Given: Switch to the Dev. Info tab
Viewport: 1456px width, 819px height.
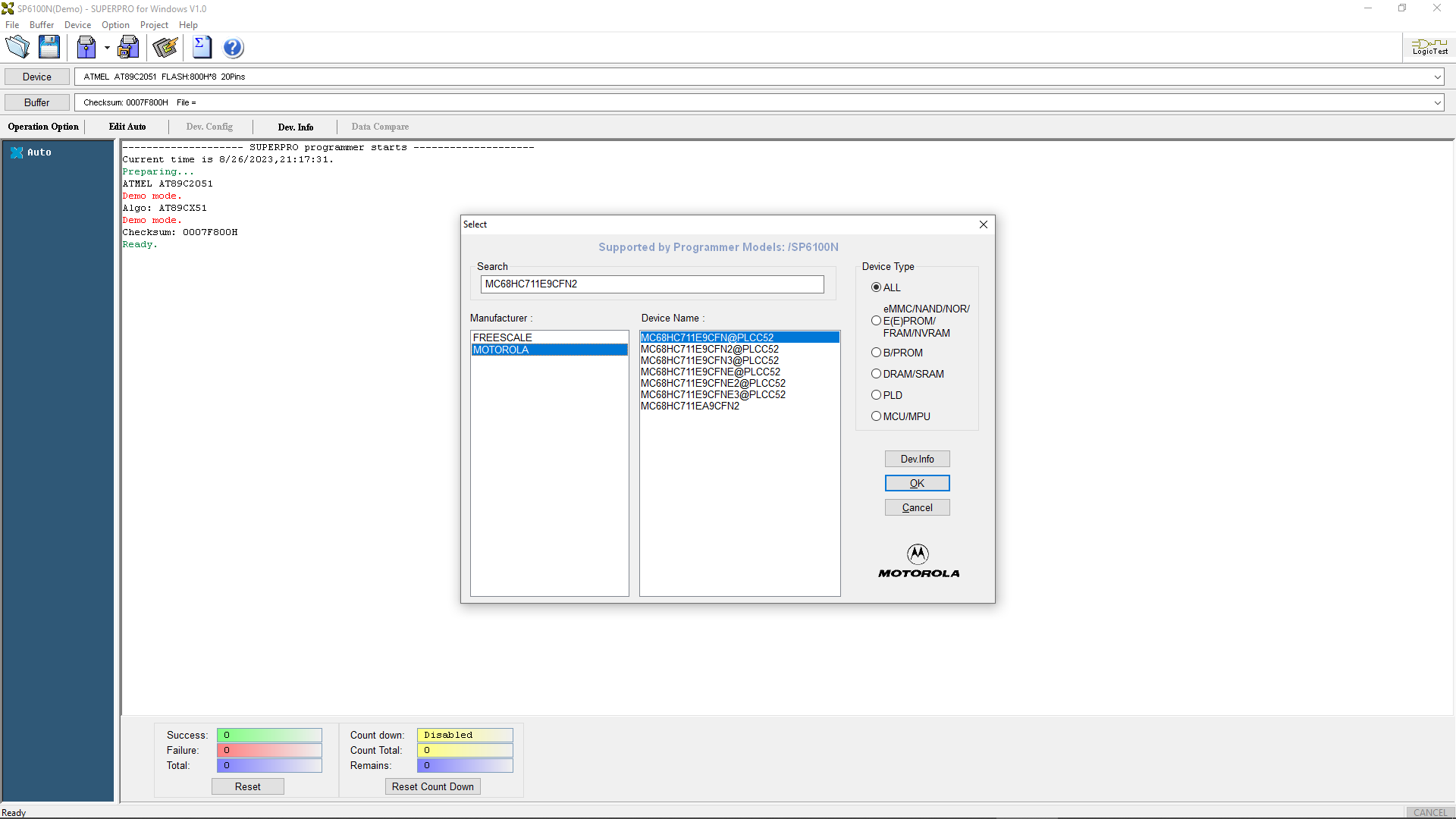Looking at the screenshot, I should click(x=296, y=127).
